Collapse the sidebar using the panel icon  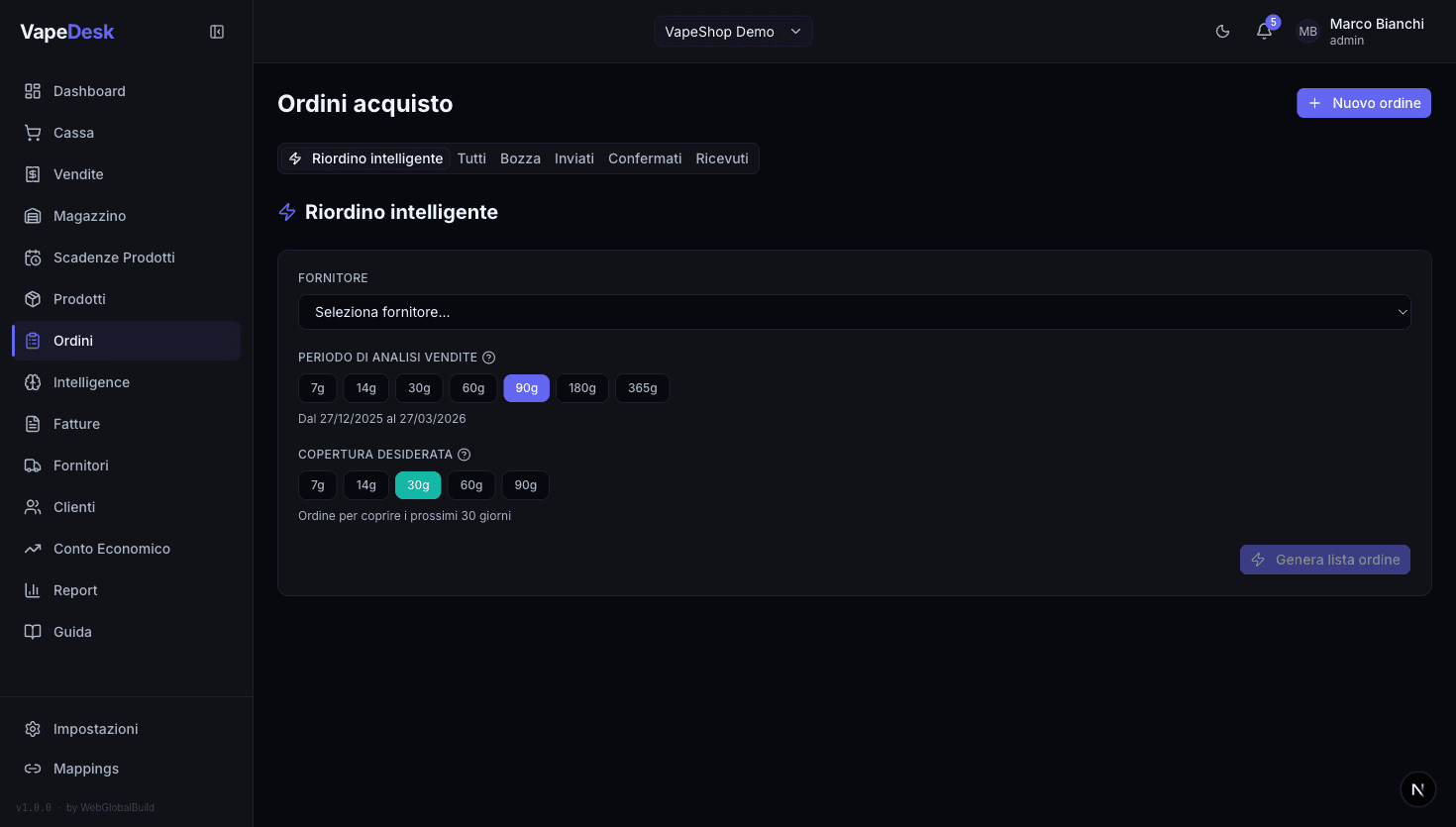pos(217,32)
